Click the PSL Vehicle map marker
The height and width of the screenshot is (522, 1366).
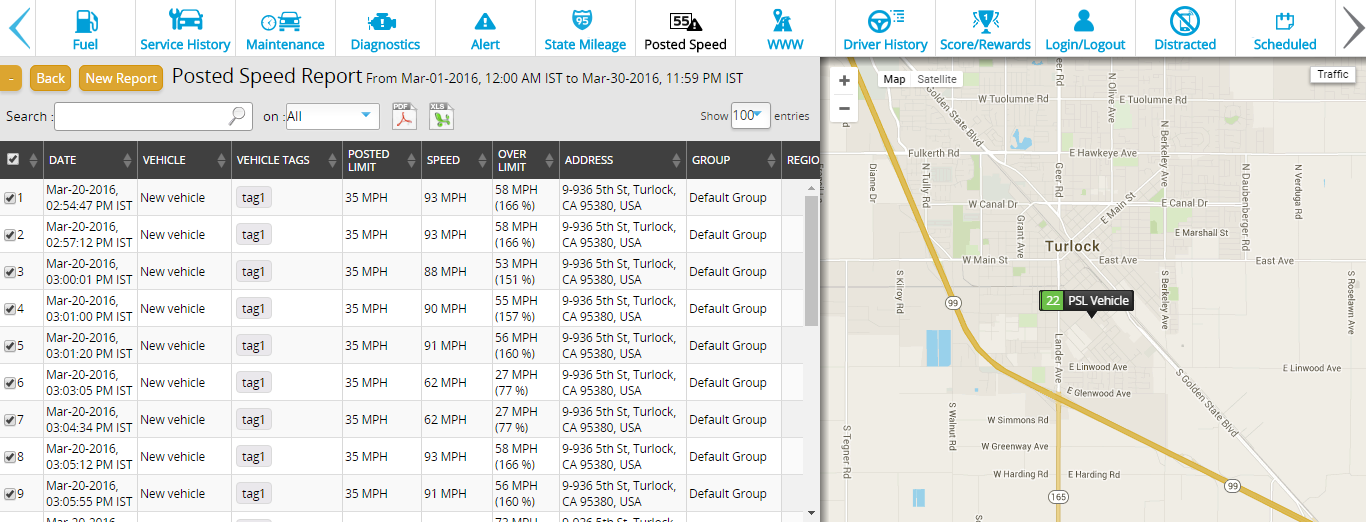tap(1086, 301)
